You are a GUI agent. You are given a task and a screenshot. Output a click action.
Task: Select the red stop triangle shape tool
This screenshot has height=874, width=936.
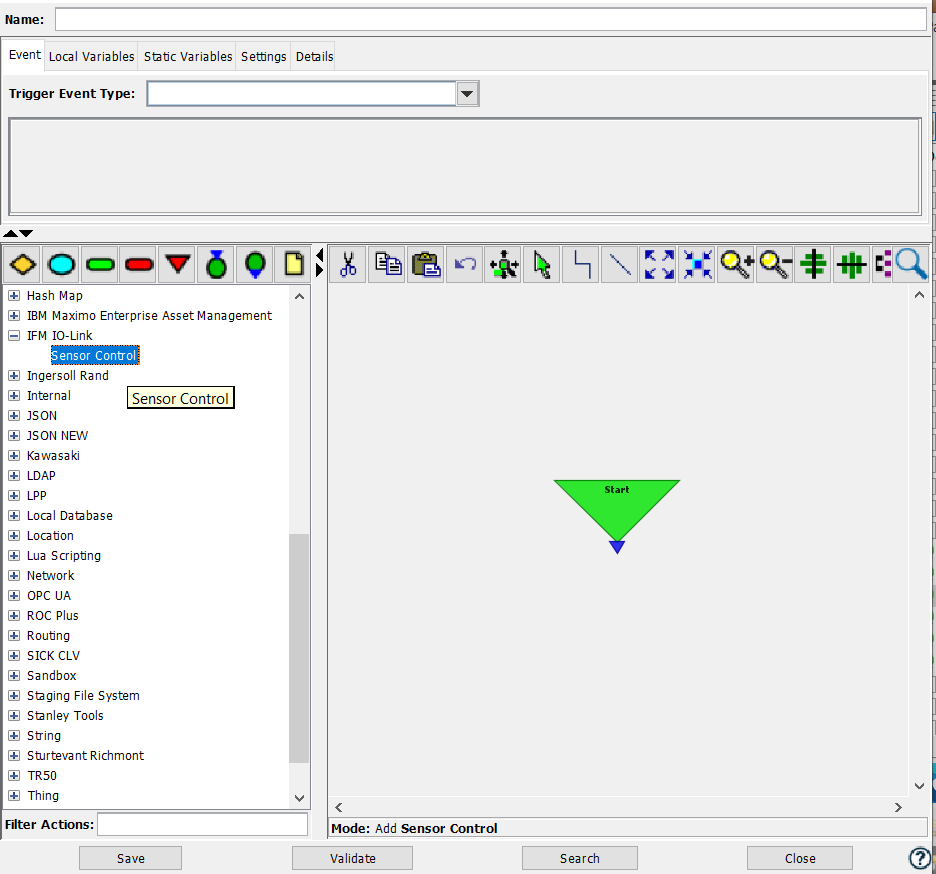[176, 264]
